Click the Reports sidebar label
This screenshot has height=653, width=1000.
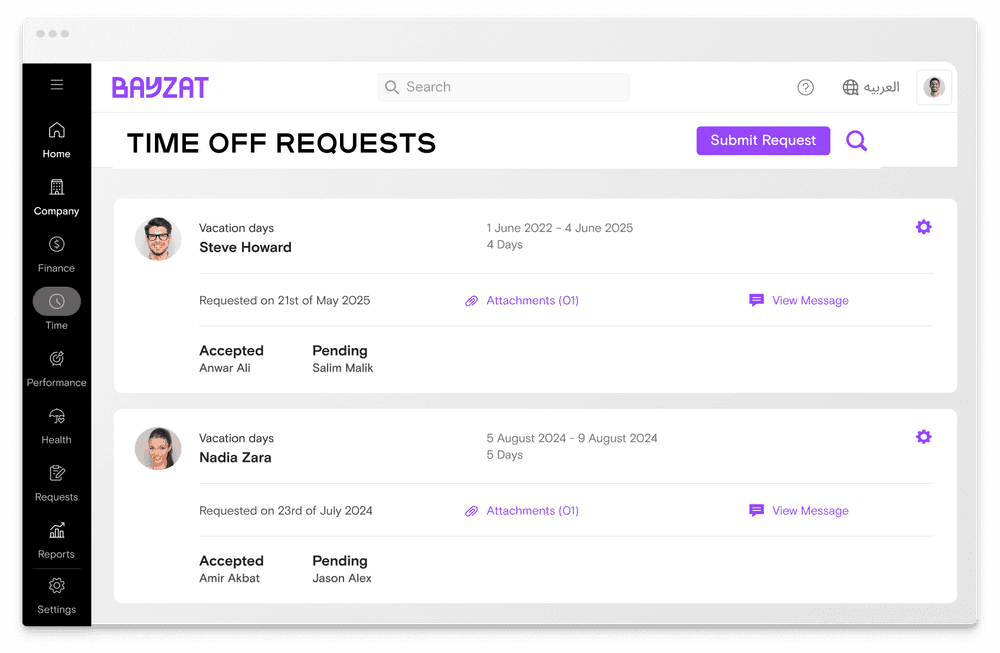(x=57, y=554)
